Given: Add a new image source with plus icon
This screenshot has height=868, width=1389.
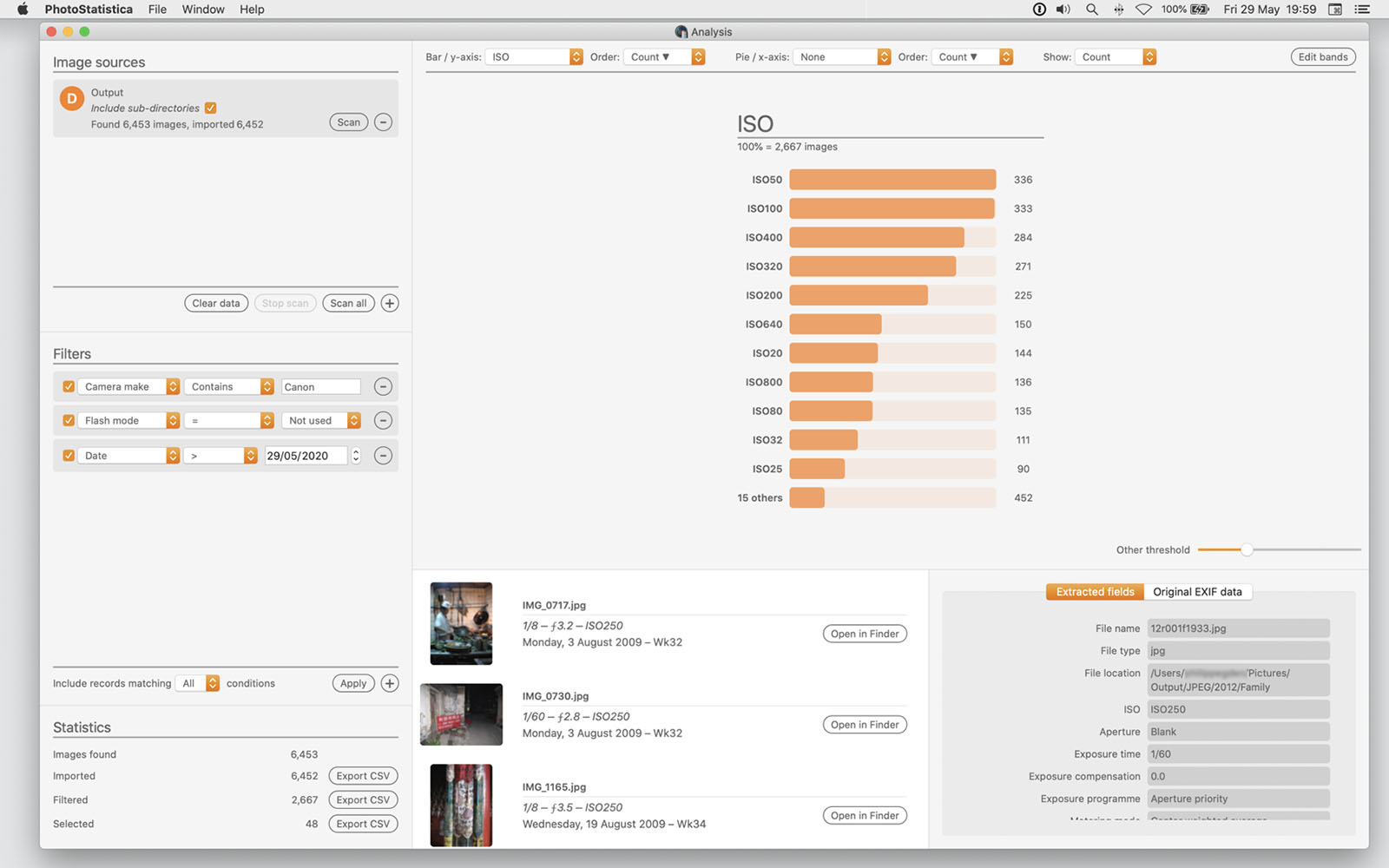Looking at the screenshot, I should [390, 303].
